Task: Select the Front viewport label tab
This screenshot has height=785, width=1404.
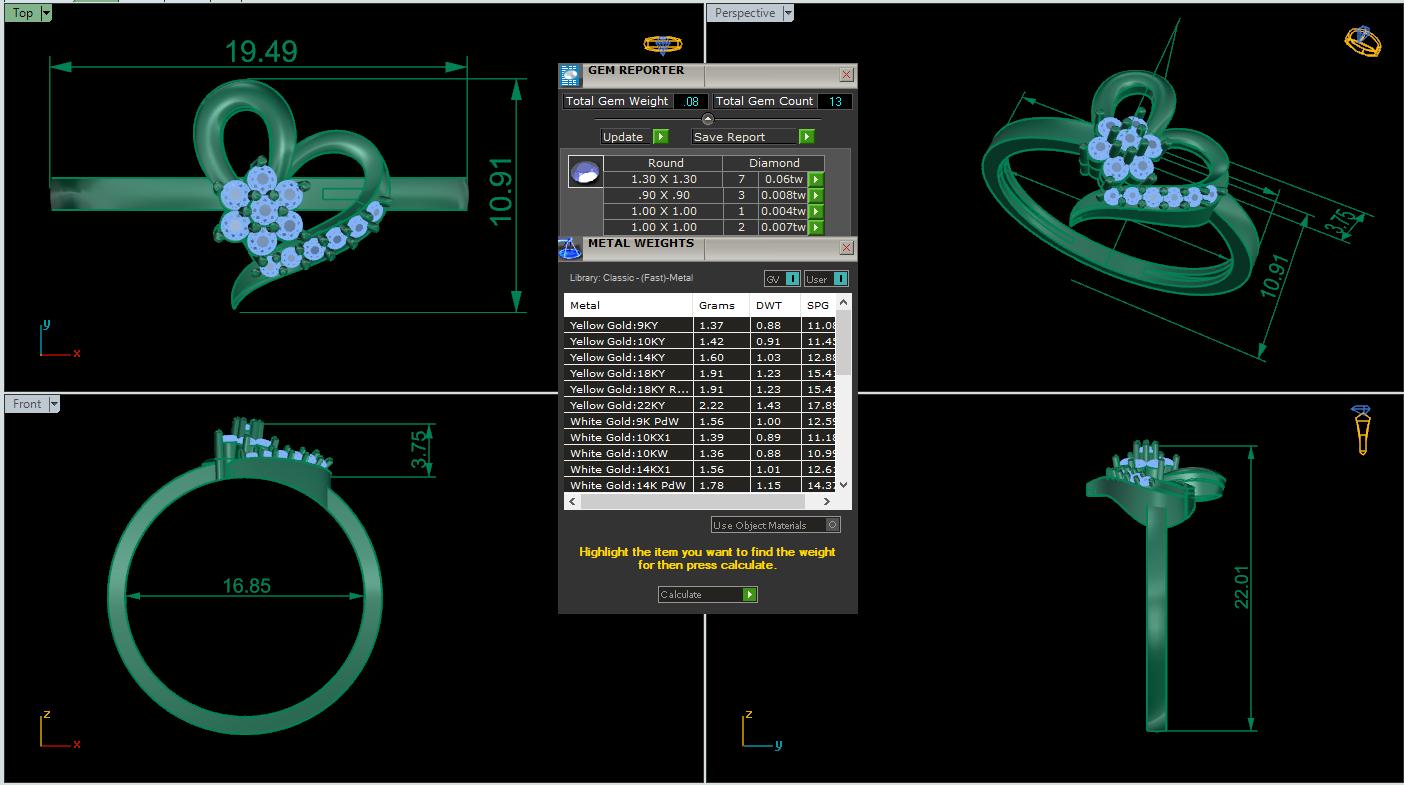Action: (27, 404)
